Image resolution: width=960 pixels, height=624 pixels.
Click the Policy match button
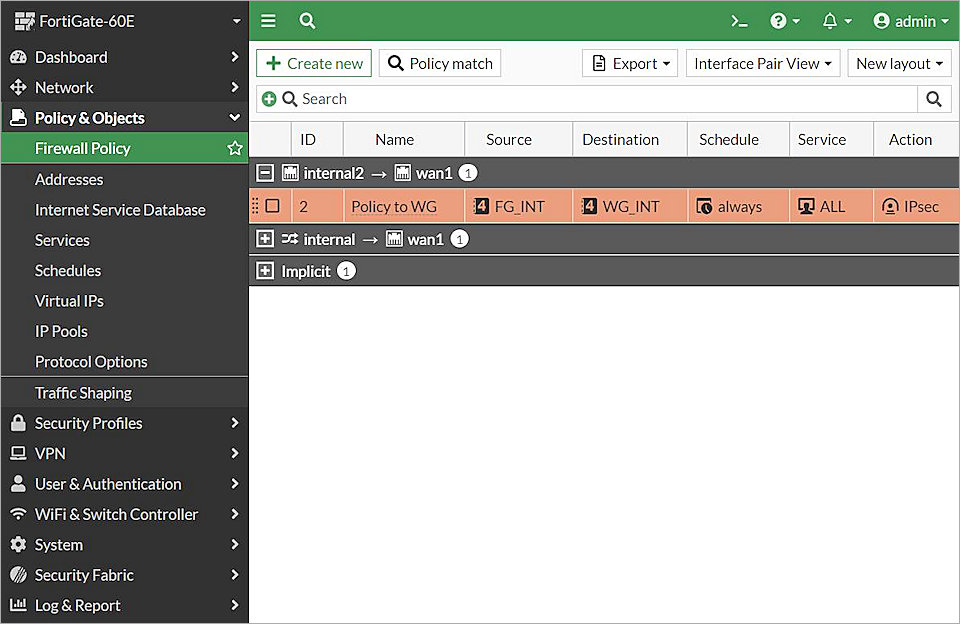point(440,63)
